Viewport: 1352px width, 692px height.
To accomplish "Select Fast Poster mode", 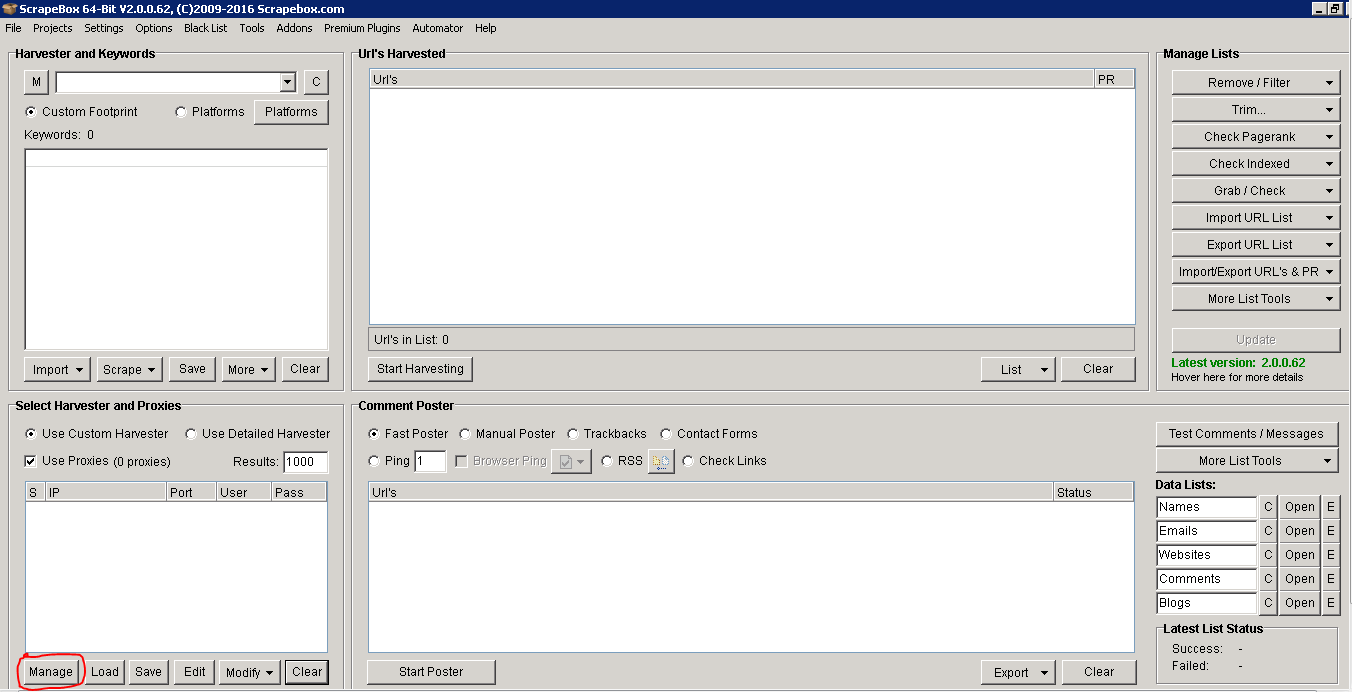I will pyautogui.click(x=374, y=434).
